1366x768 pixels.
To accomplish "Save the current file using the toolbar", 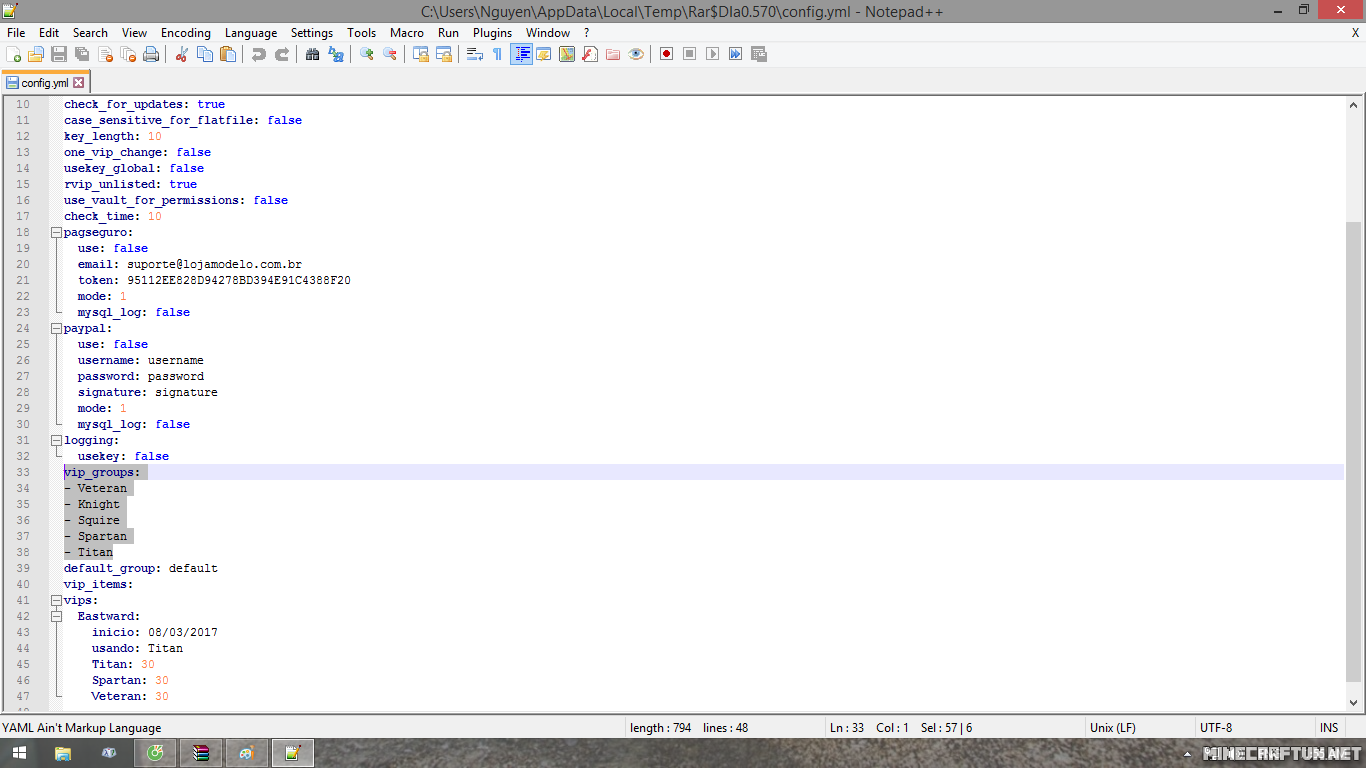I will [59, 54].
